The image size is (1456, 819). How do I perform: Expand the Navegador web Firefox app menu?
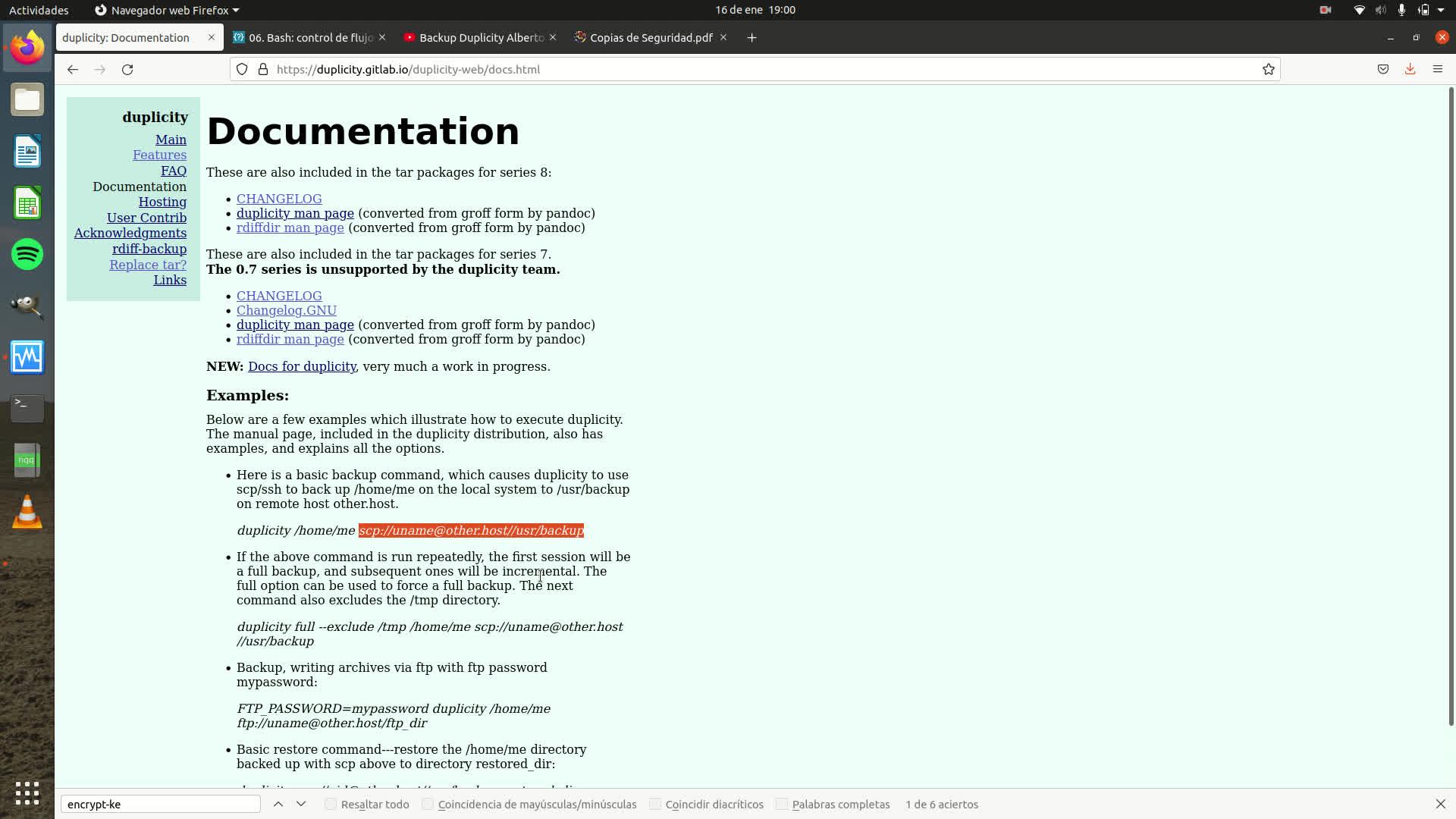tap(167, 10)
